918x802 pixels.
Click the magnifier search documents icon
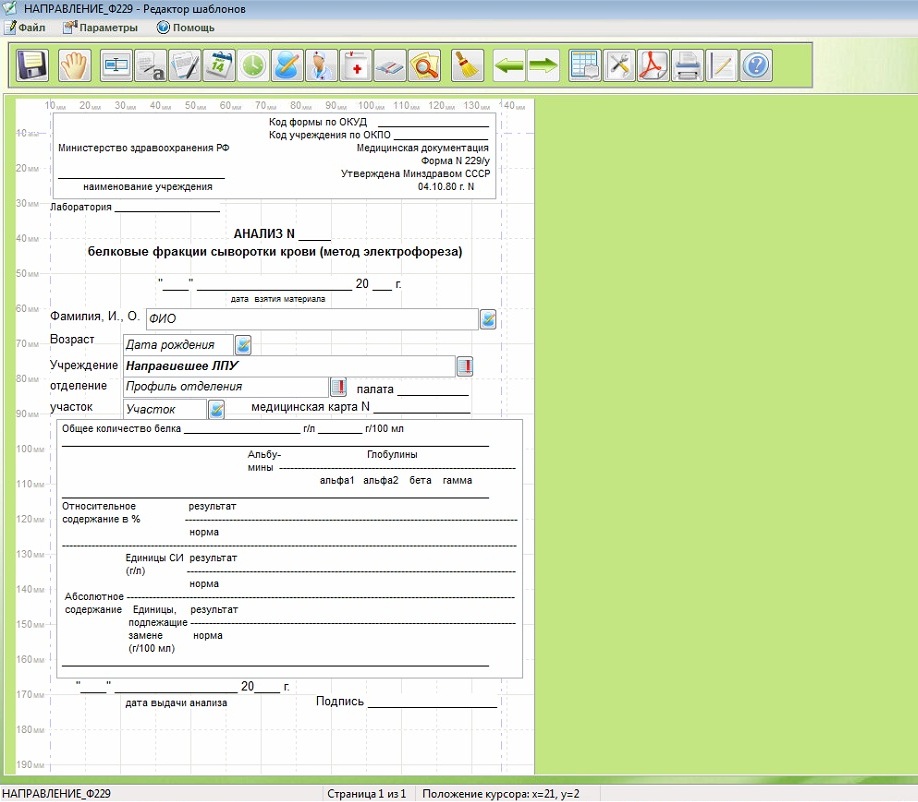(424, 66)
